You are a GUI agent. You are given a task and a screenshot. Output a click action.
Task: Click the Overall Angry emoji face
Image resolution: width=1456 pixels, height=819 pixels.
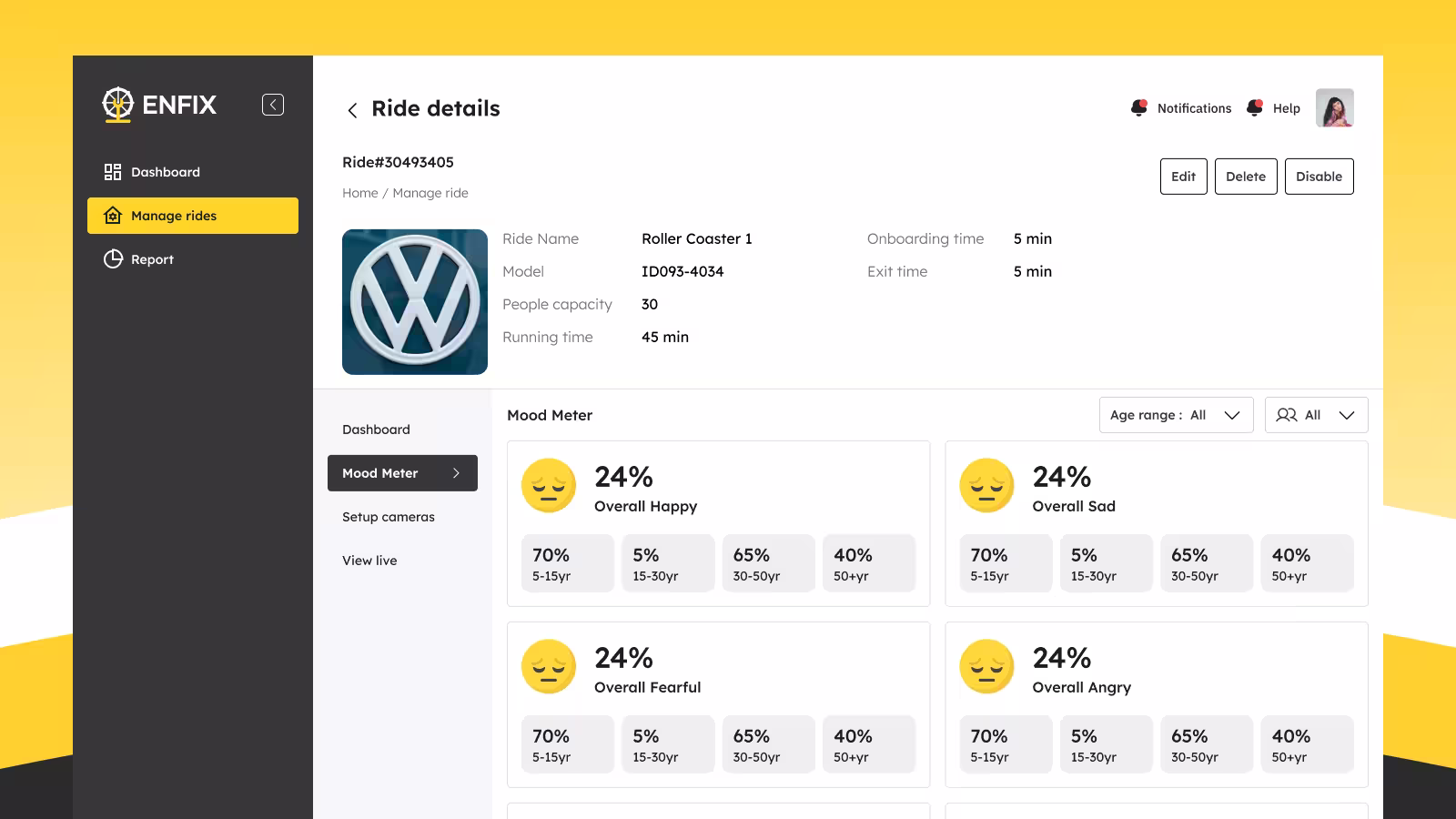986,667
